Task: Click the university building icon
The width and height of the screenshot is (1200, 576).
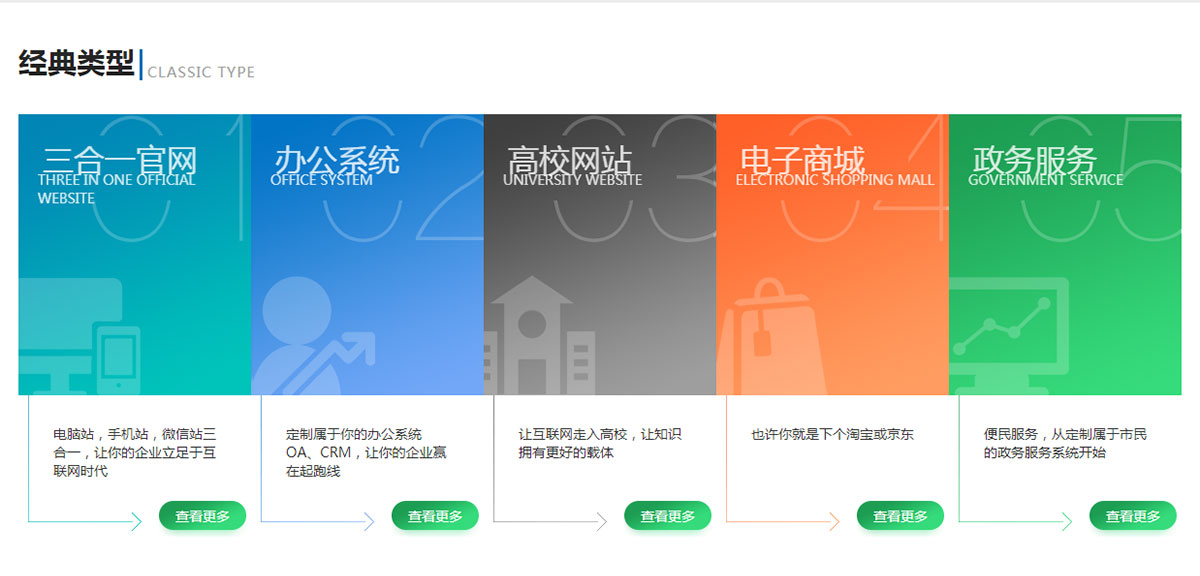Action: pyautogui.click(x=539, y=335)
